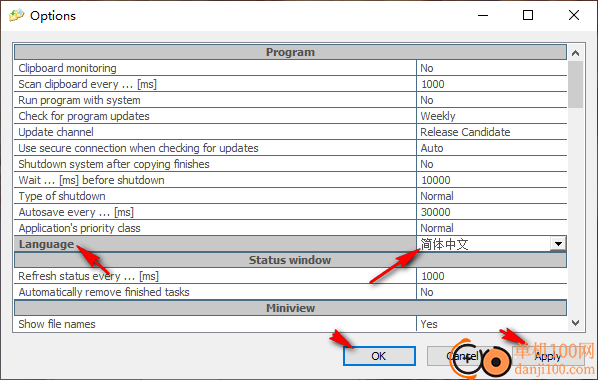Click the Release Candidate value
Image resolution: width=598 pixels, height=380 pixels.
pyautogui.click(x=492, y=132)
